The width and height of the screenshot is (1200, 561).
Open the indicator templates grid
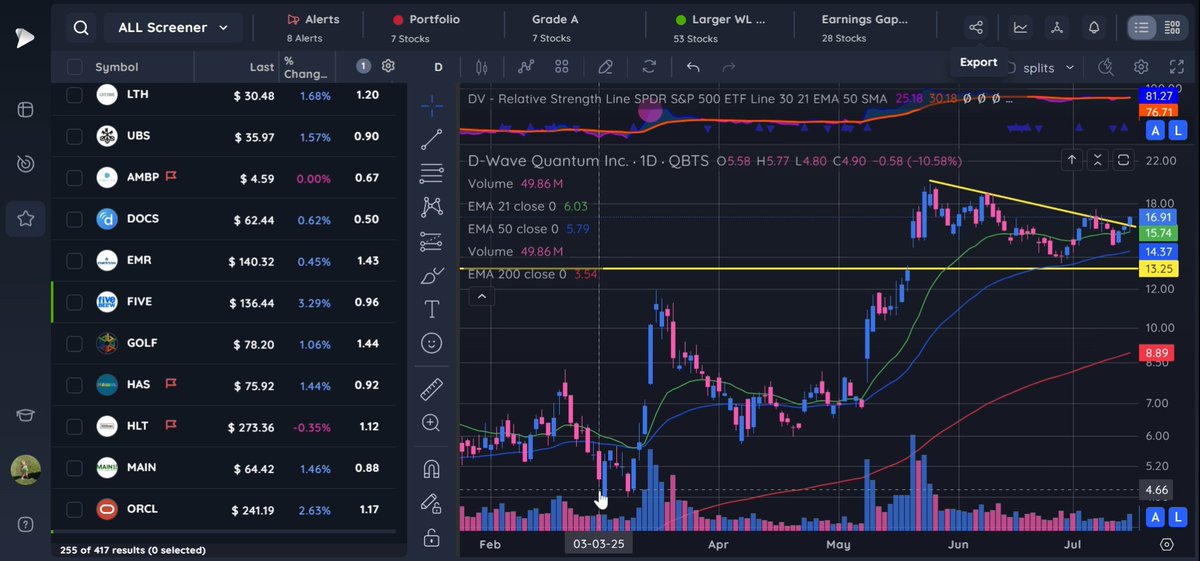[562, 67]
